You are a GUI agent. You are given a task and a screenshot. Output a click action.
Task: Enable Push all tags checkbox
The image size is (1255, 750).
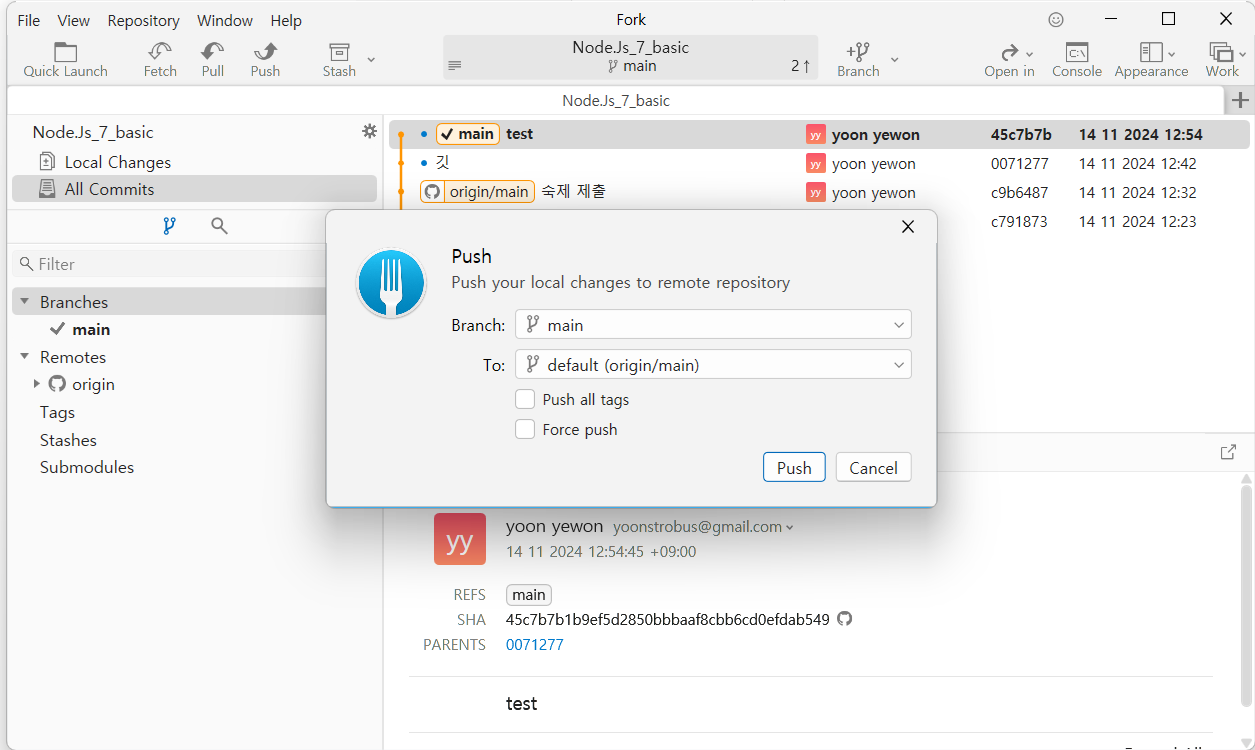click(525, 399)
